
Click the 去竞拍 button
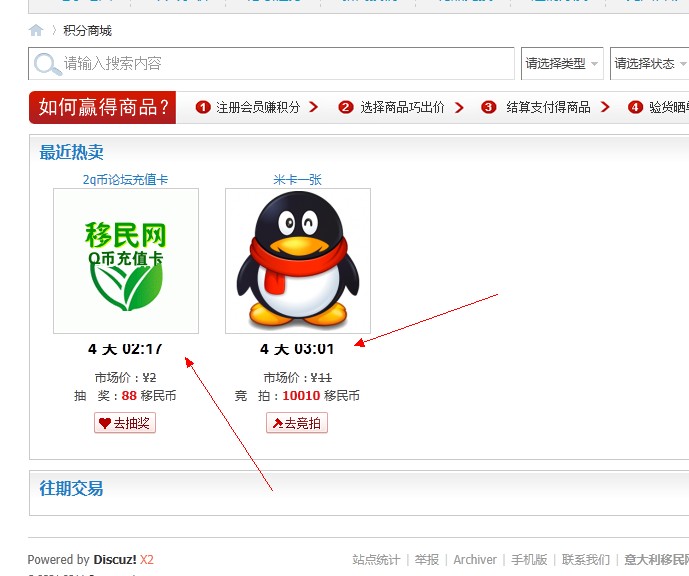pos(297,423)
